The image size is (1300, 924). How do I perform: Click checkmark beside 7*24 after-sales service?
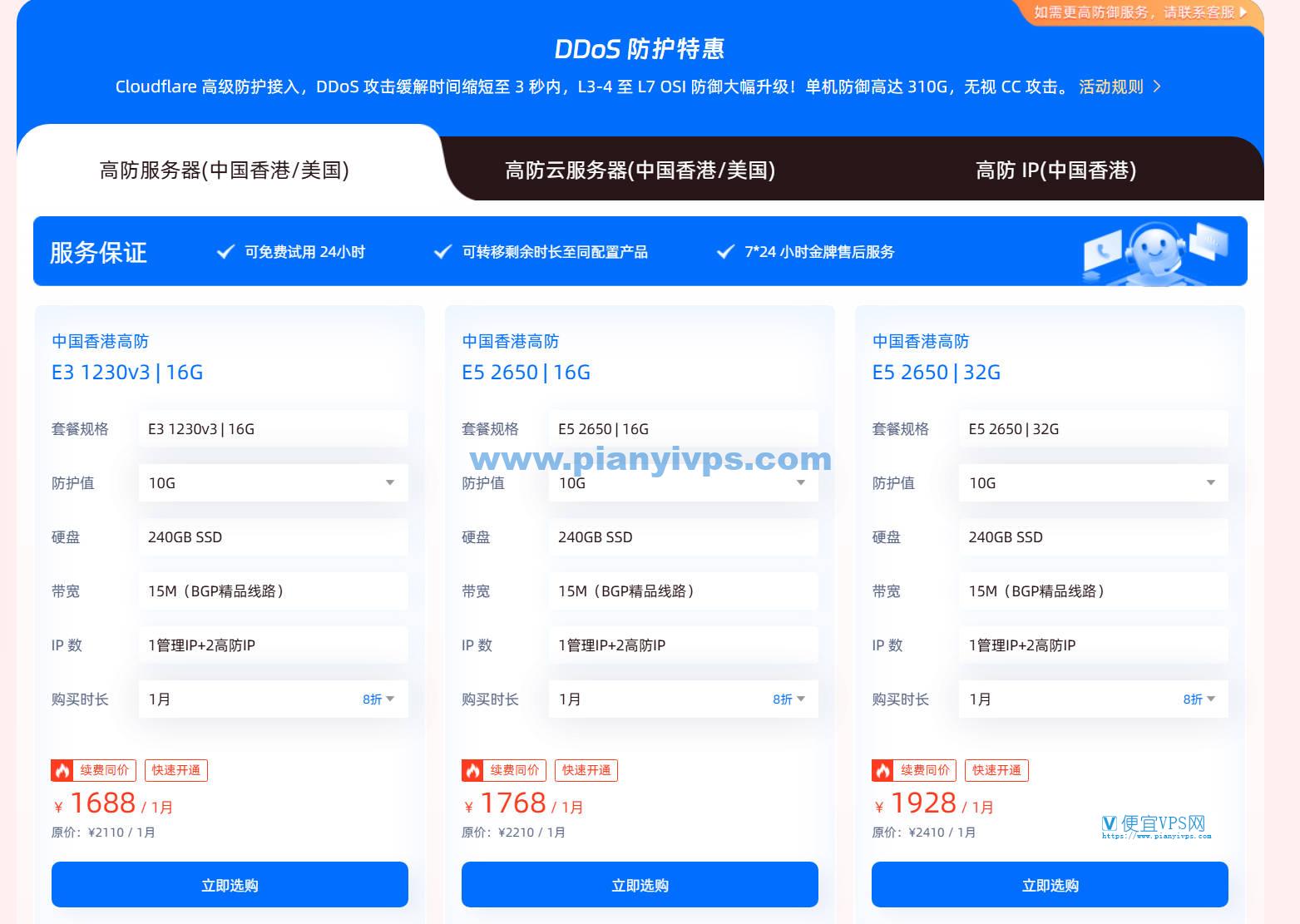[x=725, y=252]
